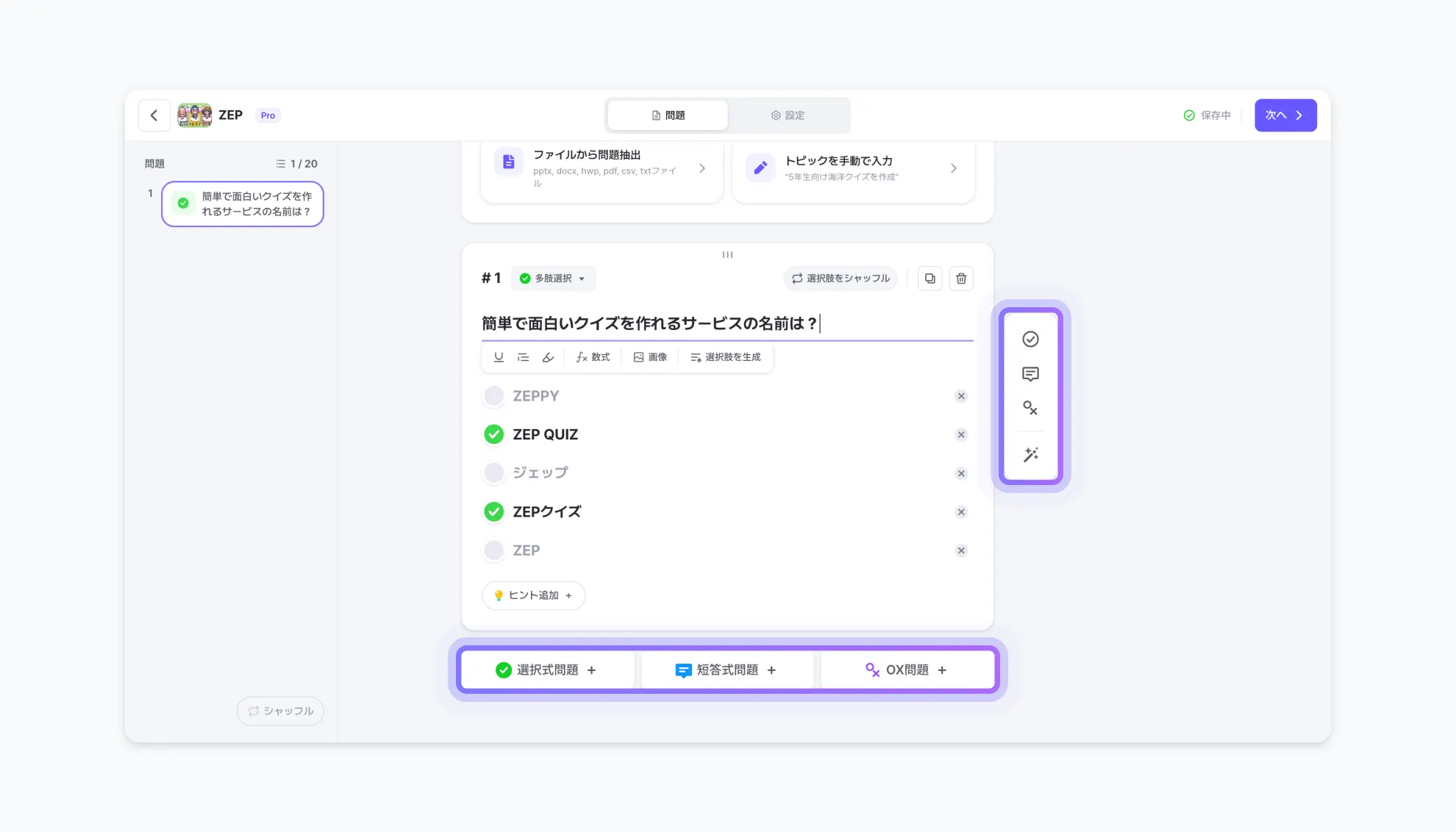This screenshot has height=832, width=1456.
Task: Add a hint with ヒント追加 button
Action: pos(533,595)
